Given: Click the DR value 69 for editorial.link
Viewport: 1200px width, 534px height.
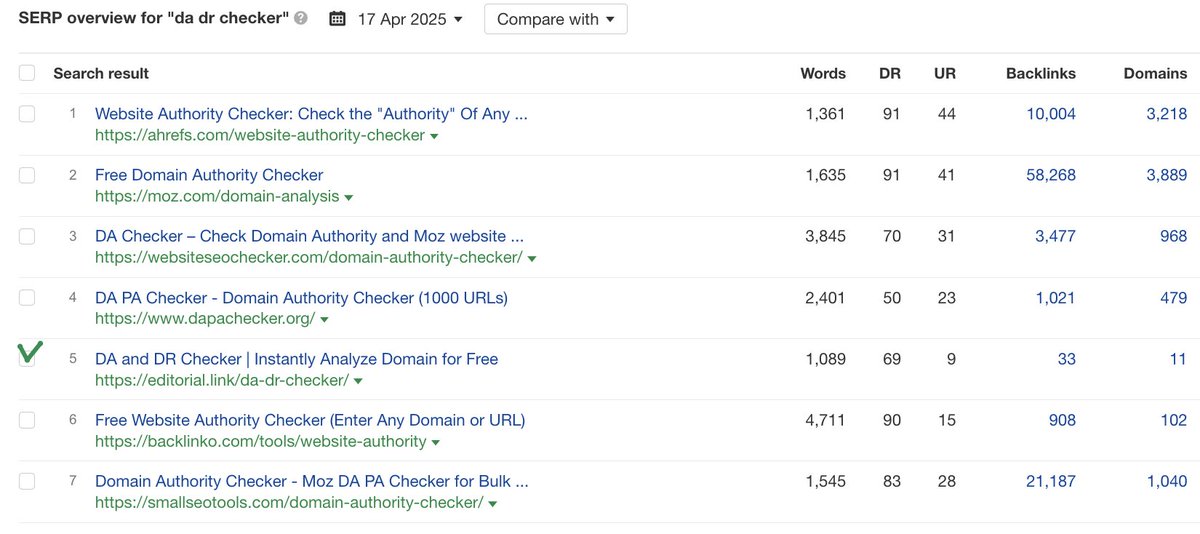Looking at the screenshot, I should (891, 358).
